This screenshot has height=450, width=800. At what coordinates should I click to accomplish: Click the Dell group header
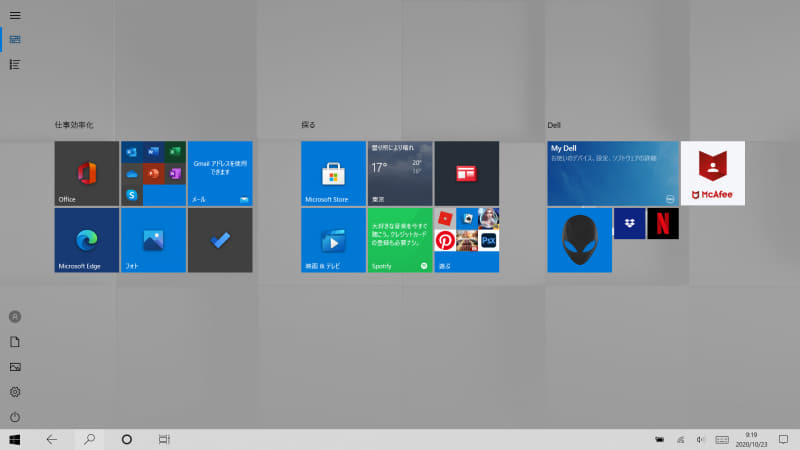point(554,125)
